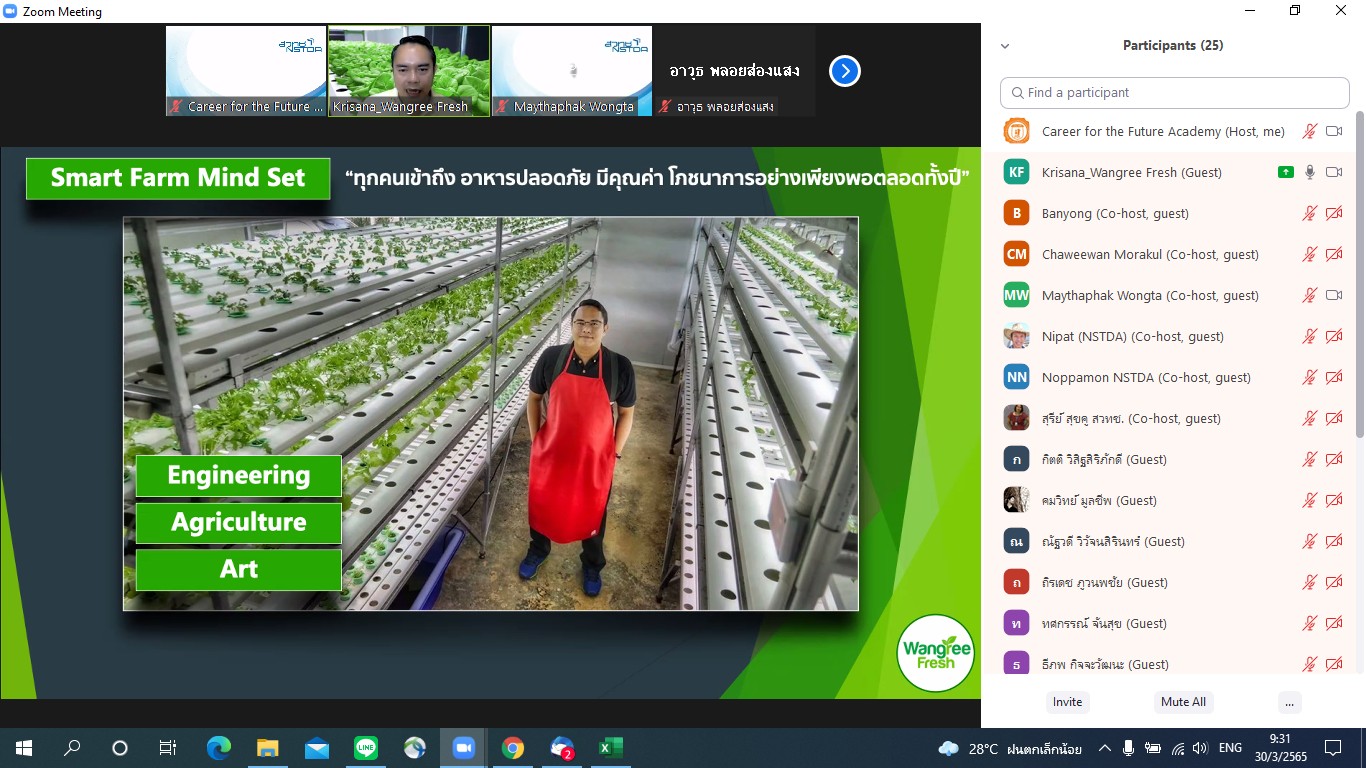
Task: Click the Zoom icon in the taskbar
Action: click(463, 748)
